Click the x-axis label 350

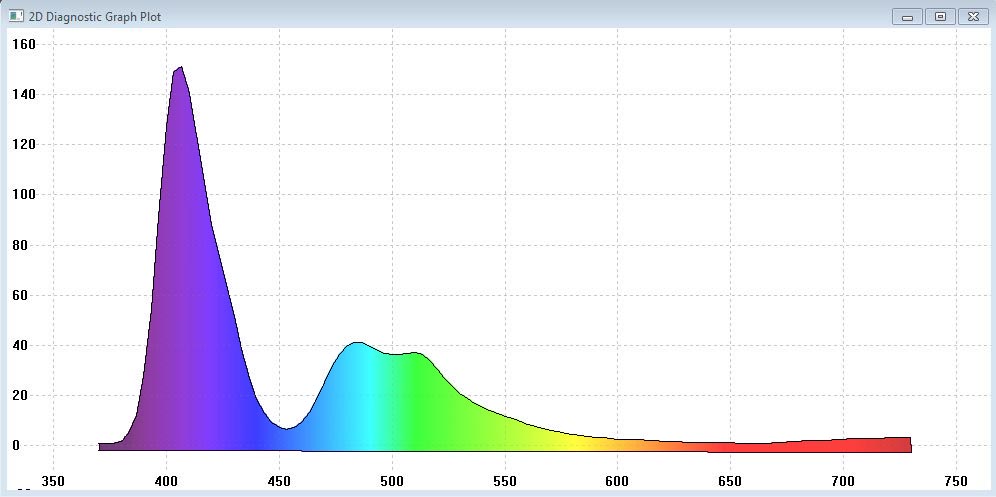(53, 480)
